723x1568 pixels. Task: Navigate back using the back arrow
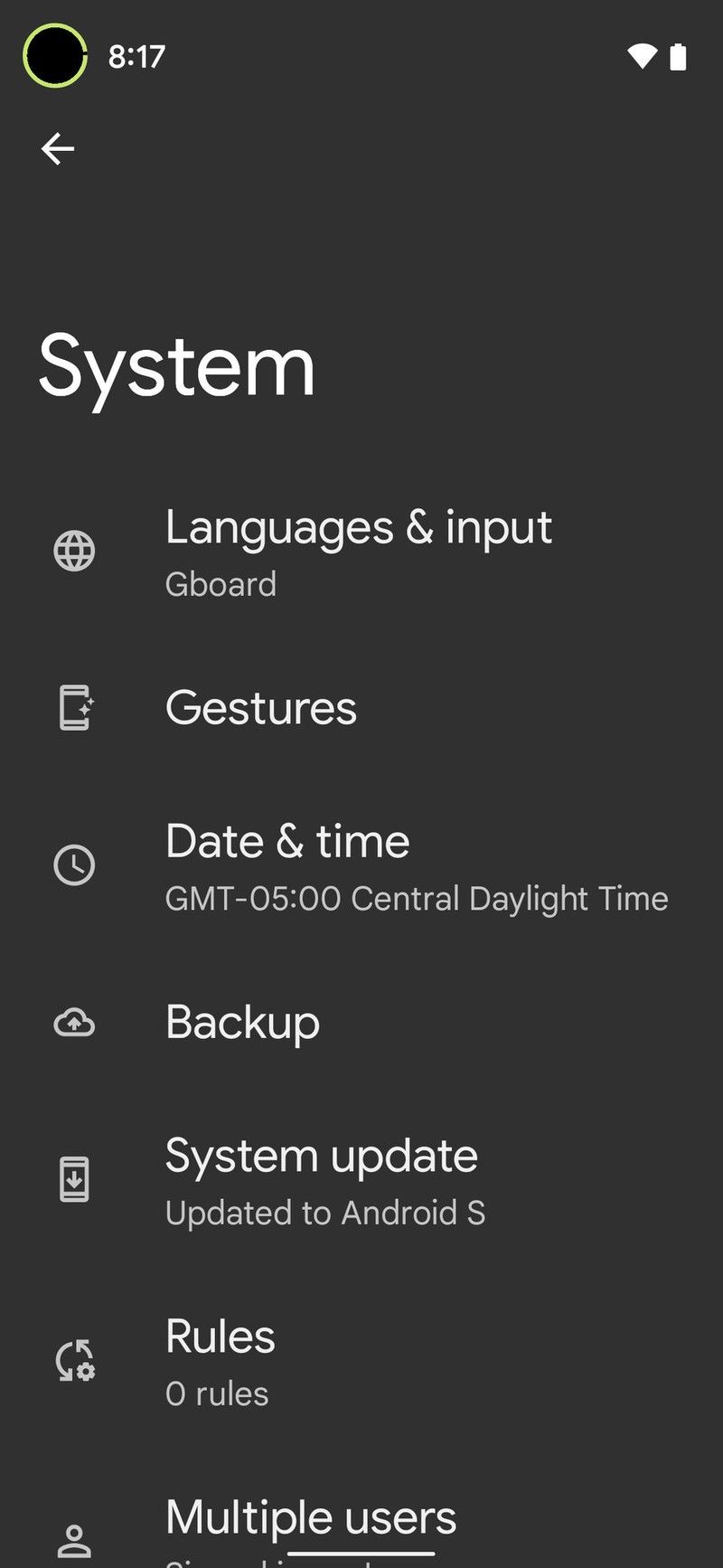(x=58, y=148)
